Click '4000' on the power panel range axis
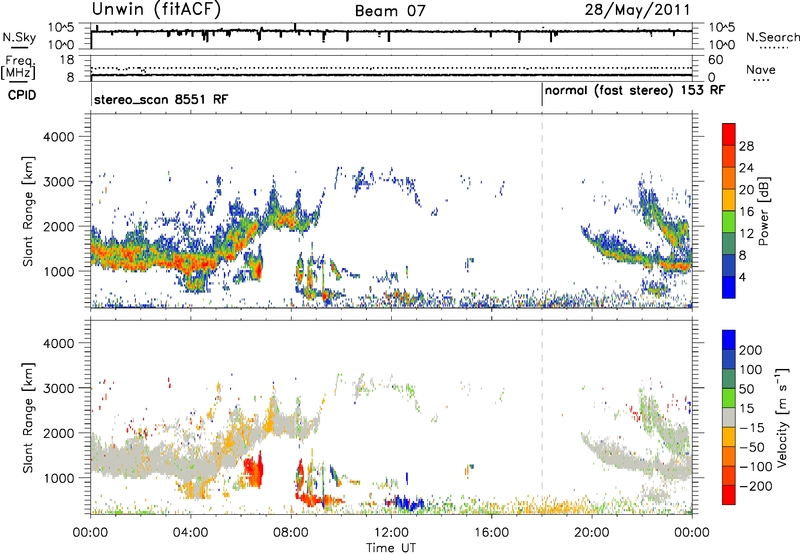This screenshot has width=800, height=554. [x=58, y=137]
